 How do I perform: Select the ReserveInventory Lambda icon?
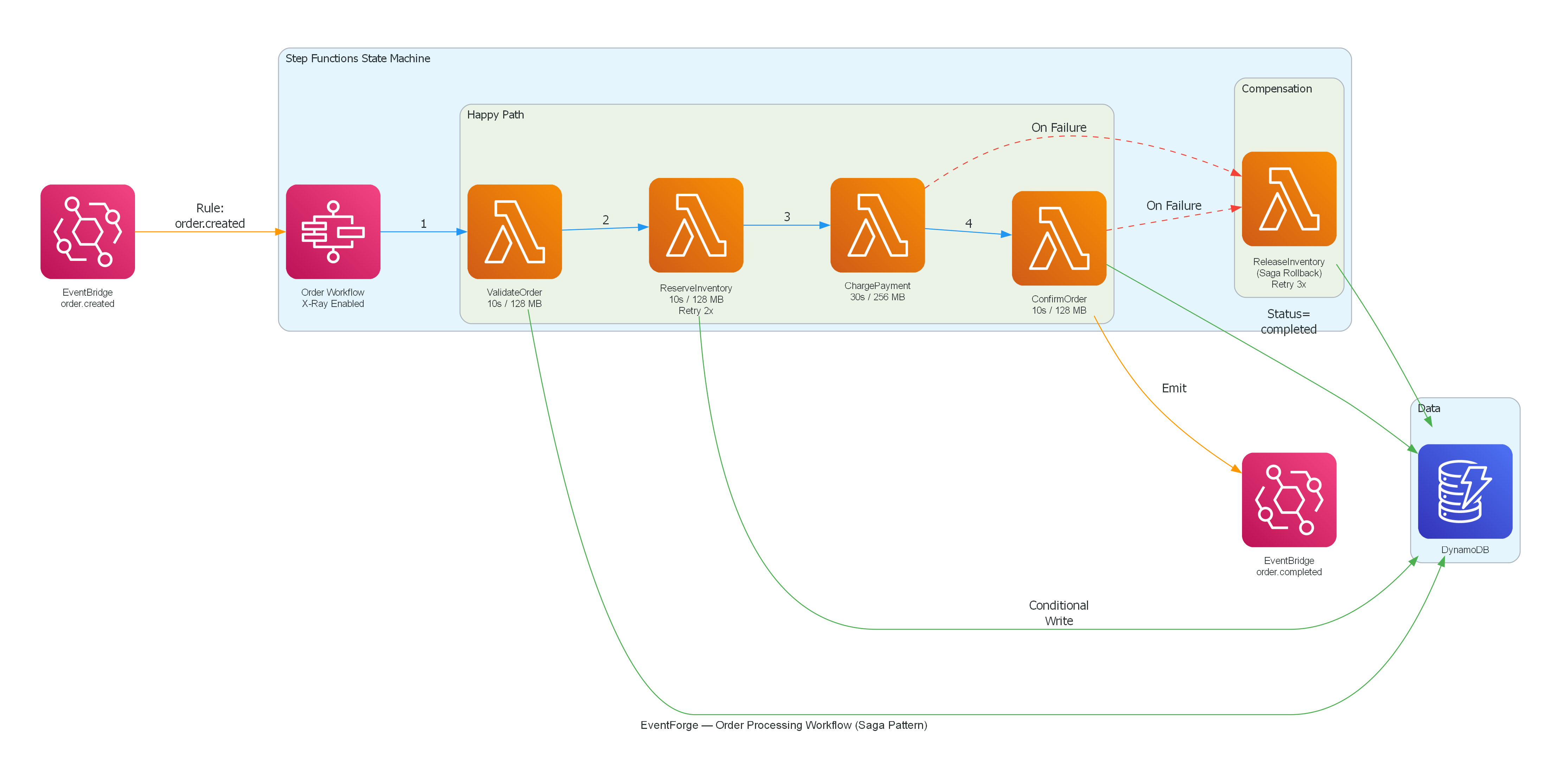coord(696,225)
